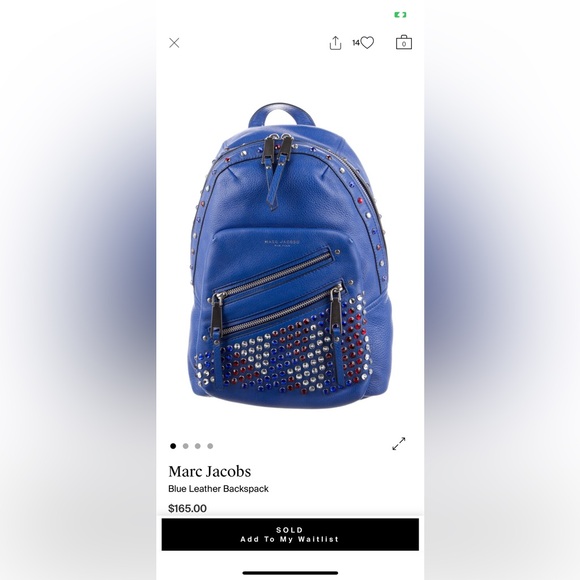The image size is (580, 580).
Task: Select the first image pagination dot
Action: [x=173, y=446]
